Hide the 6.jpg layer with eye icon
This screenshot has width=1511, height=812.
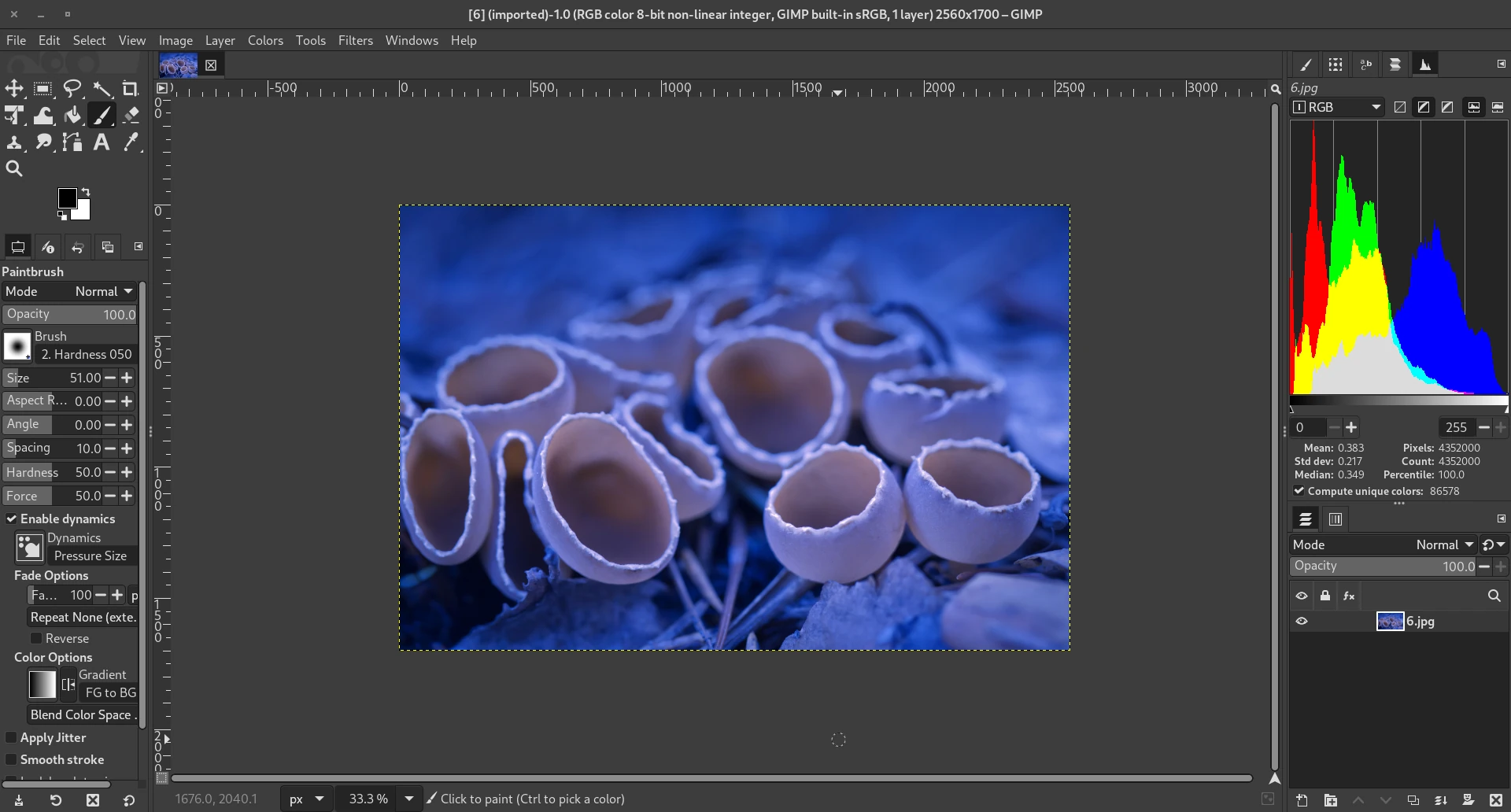point(1302,622)
